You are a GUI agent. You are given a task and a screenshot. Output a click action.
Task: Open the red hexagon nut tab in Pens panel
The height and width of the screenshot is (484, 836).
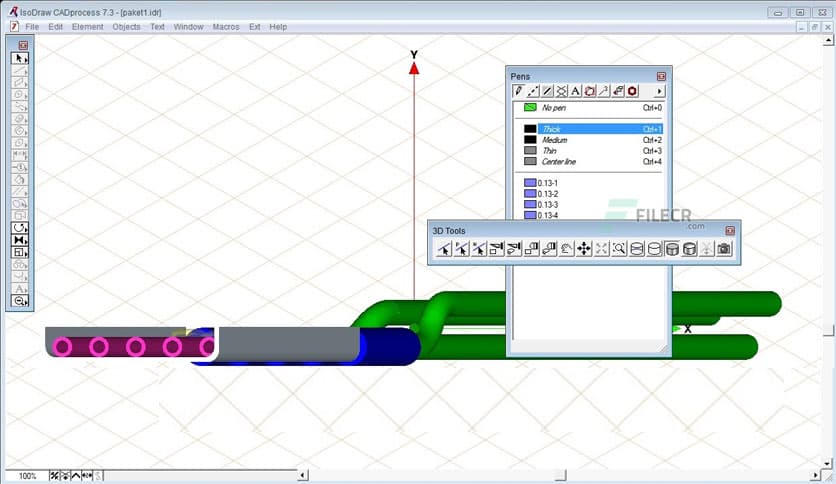(x=632, y=91)
